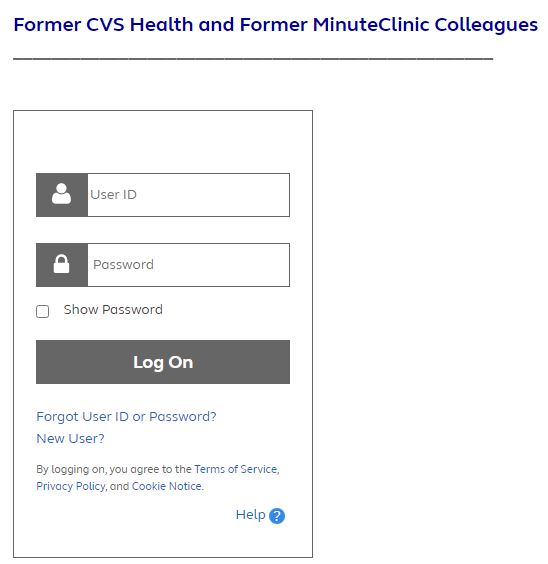Open Forgot User ID or Password link

tap(126, 417)
